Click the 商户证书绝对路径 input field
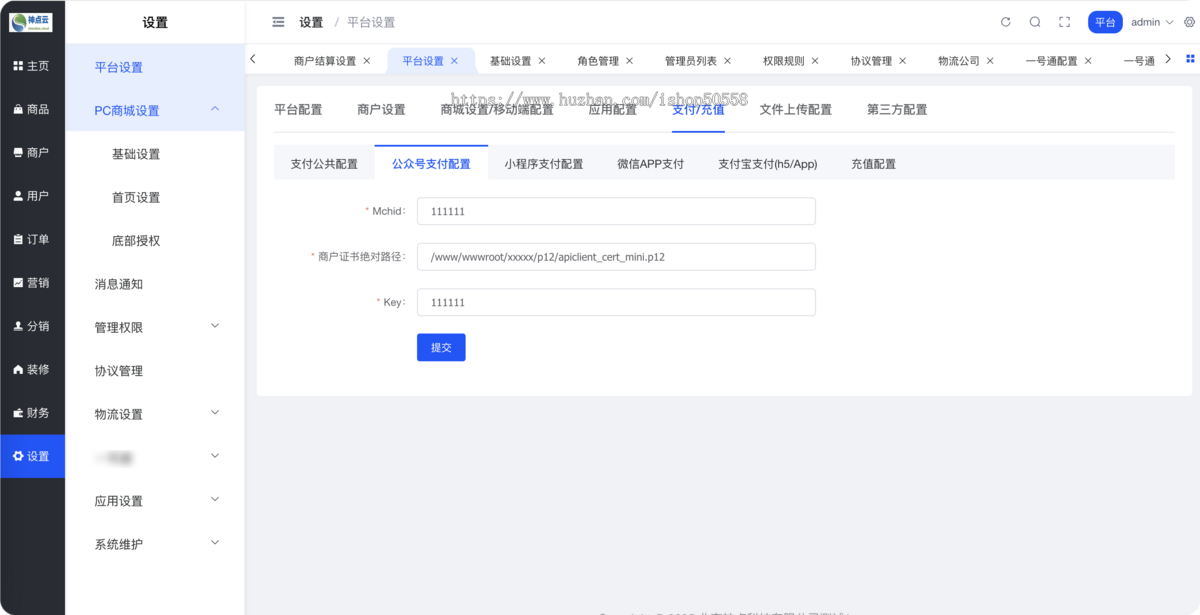Image resolution: width=1200 pixels, height=615 pixels. [x=616, y=256]
